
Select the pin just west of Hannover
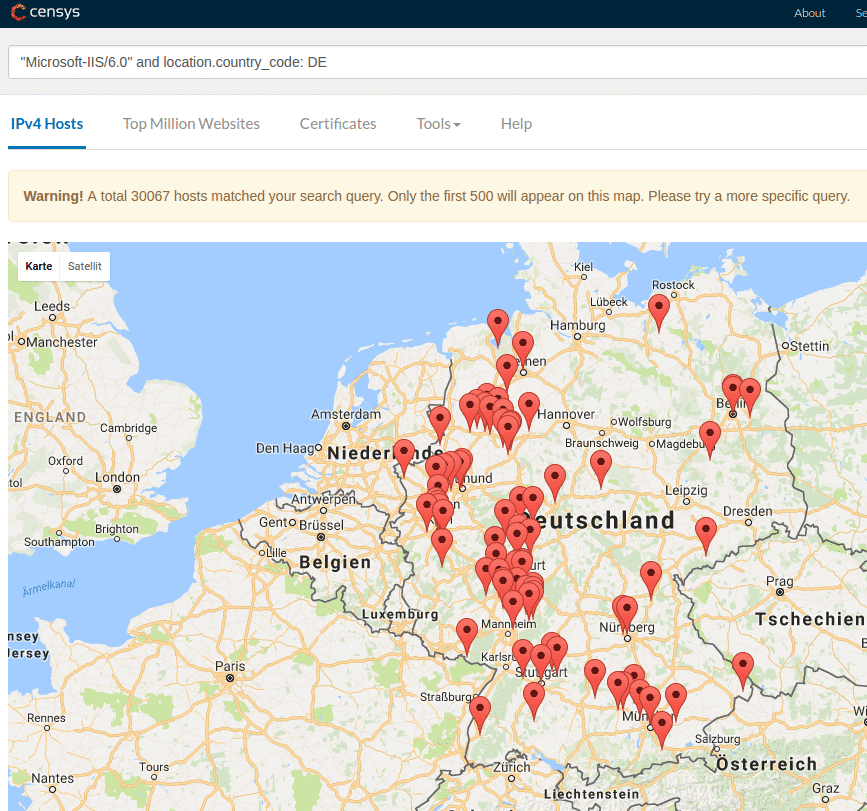(x=529, y=410)
